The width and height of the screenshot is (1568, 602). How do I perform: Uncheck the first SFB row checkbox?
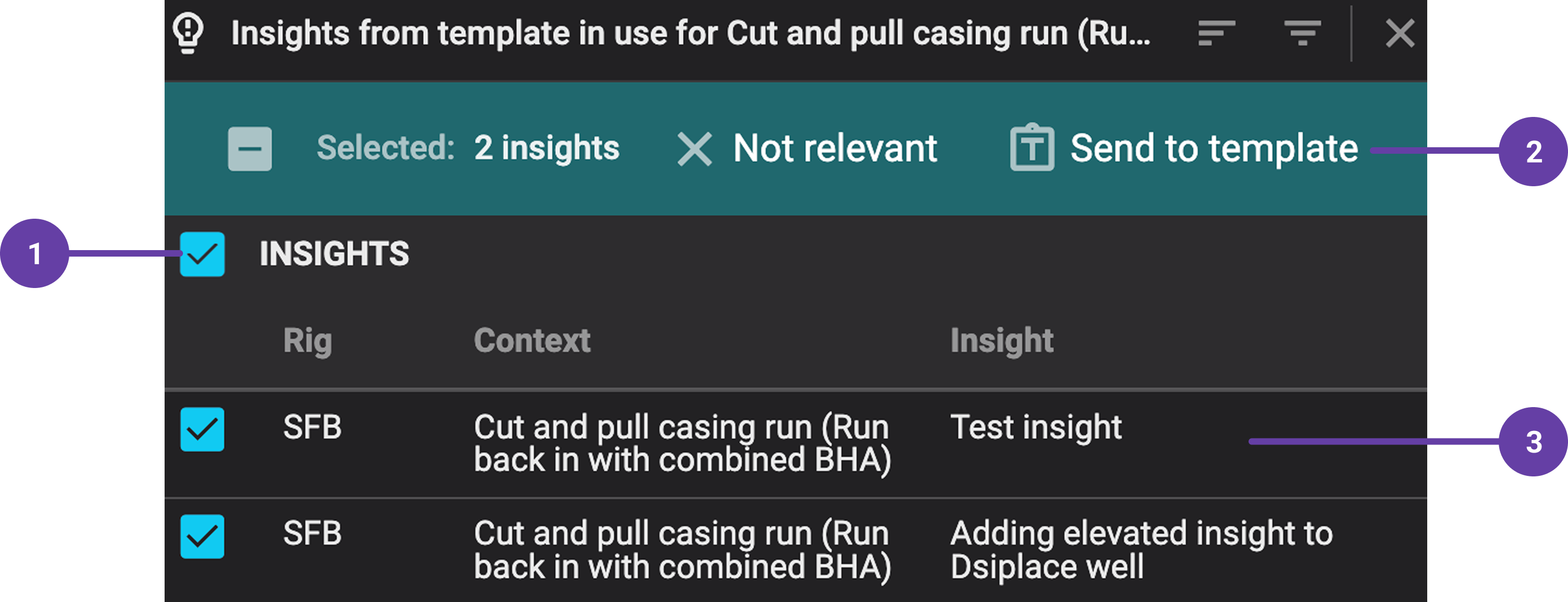coord(201,430)
